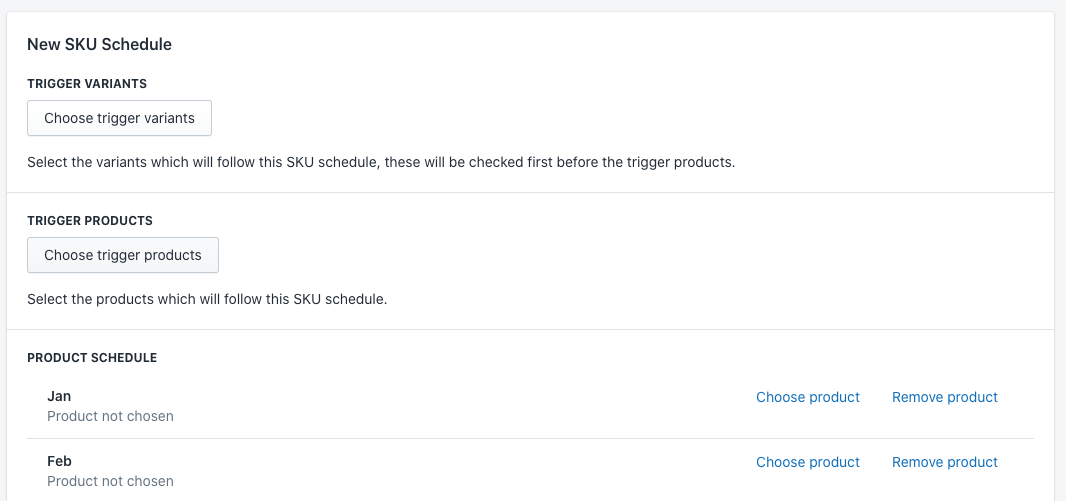Screen dimensions: 1066x501
Task: Remove the product from Jan
Action: click(944, 397)
